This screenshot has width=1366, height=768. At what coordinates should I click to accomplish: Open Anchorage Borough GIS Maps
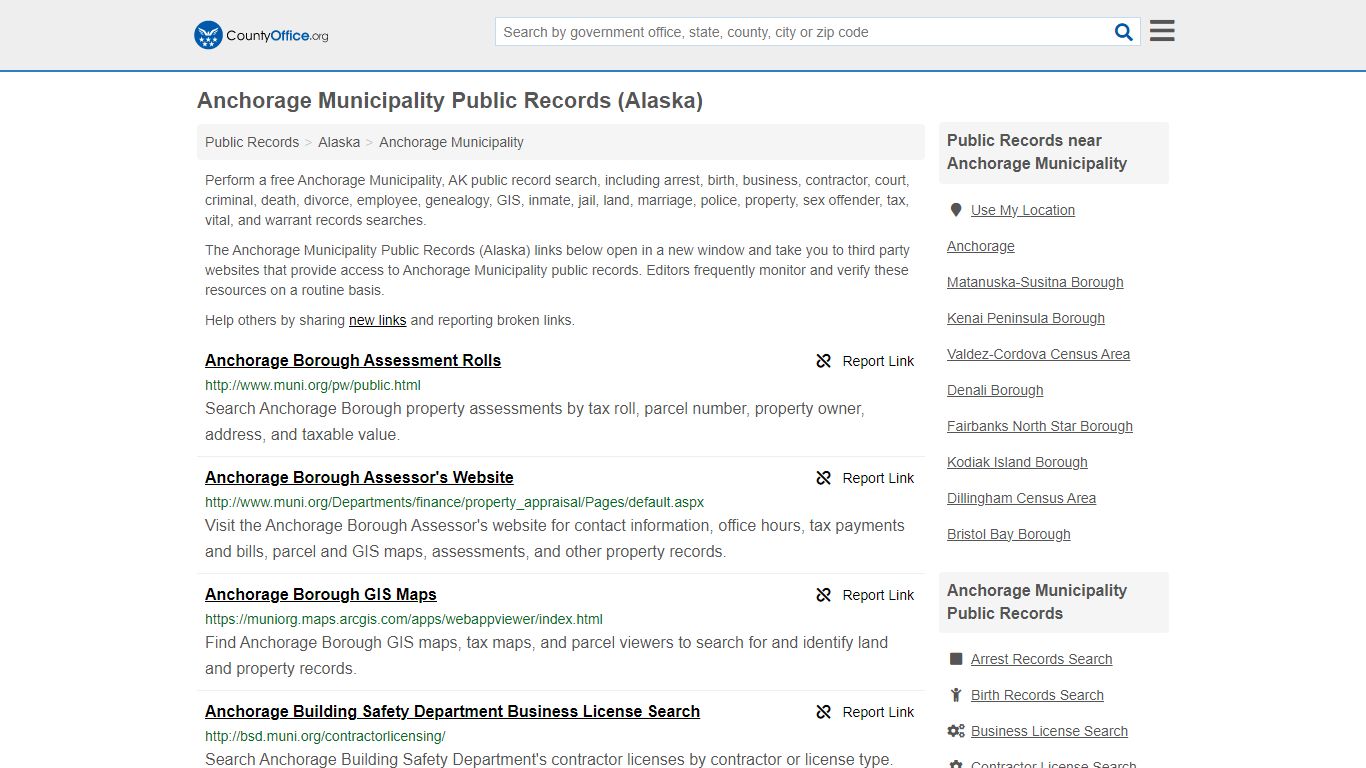tap(321, 595)
